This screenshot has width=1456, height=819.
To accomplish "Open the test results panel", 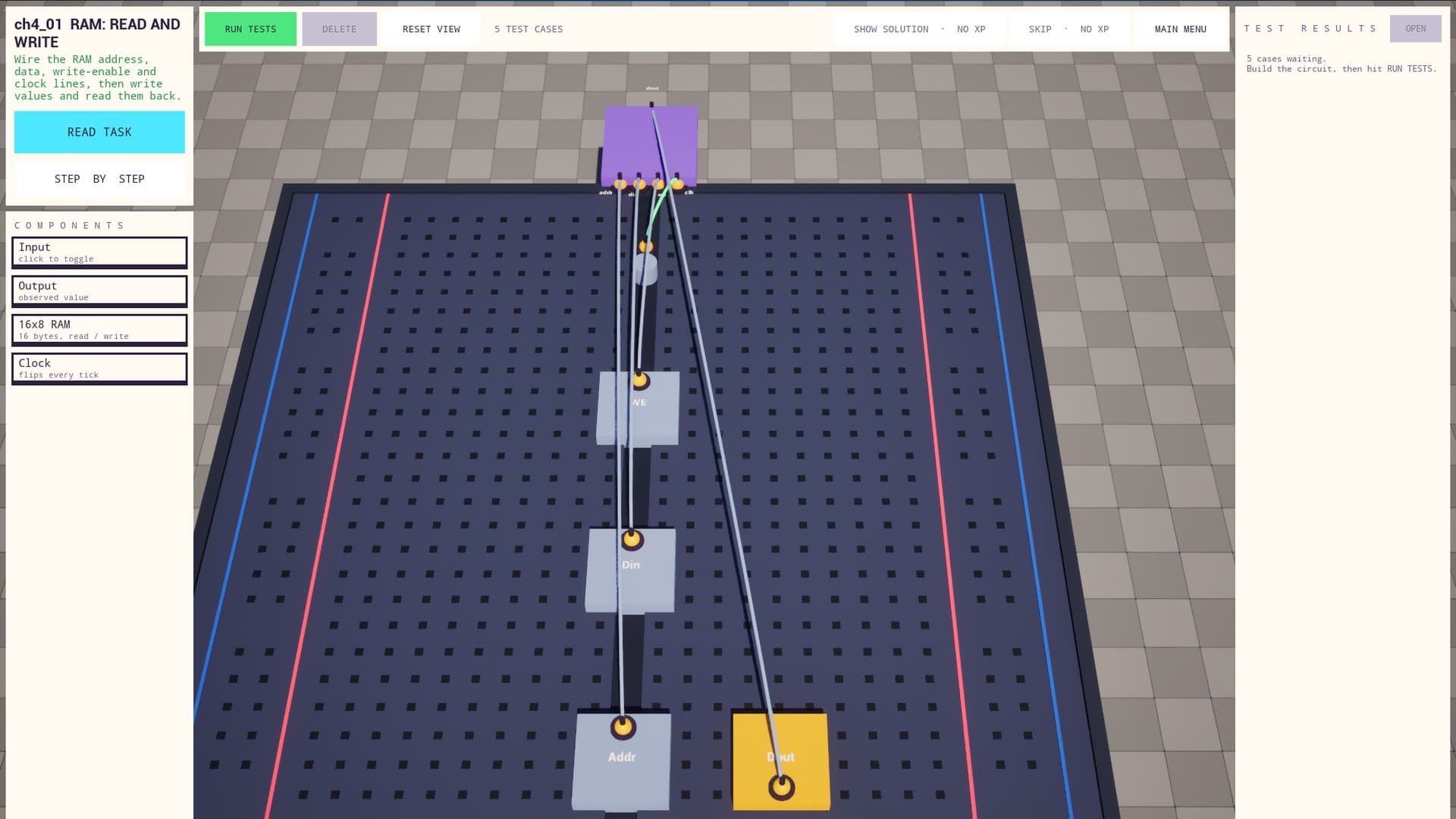I will [1415, 29].
